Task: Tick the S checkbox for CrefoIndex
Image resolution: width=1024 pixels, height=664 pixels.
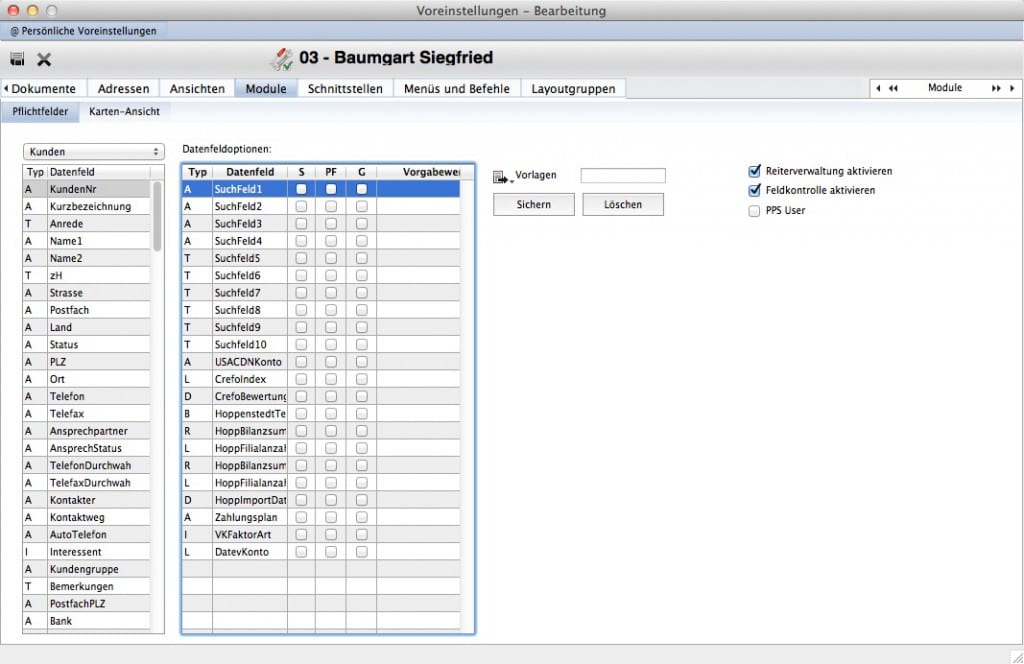Action: [301, 379]
